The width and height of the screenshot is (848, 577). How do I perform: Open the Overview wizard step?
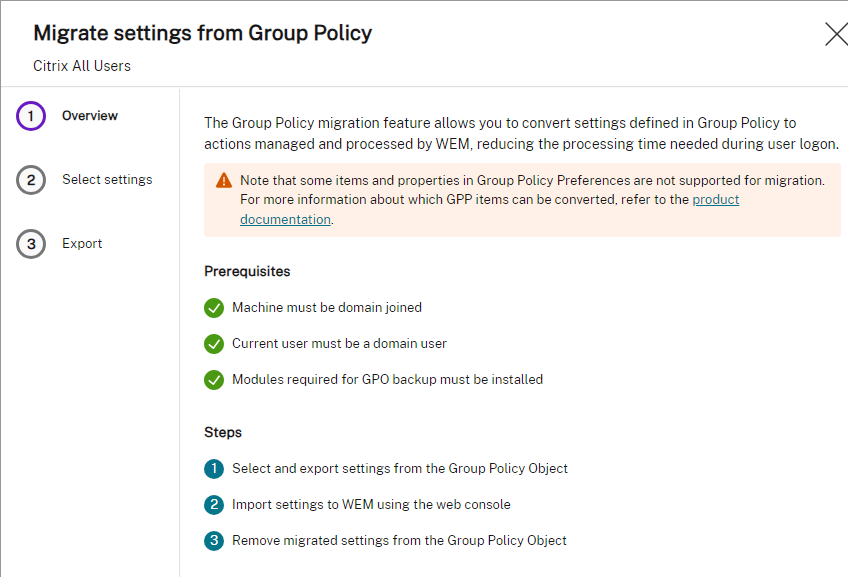[x=90, y=116]
